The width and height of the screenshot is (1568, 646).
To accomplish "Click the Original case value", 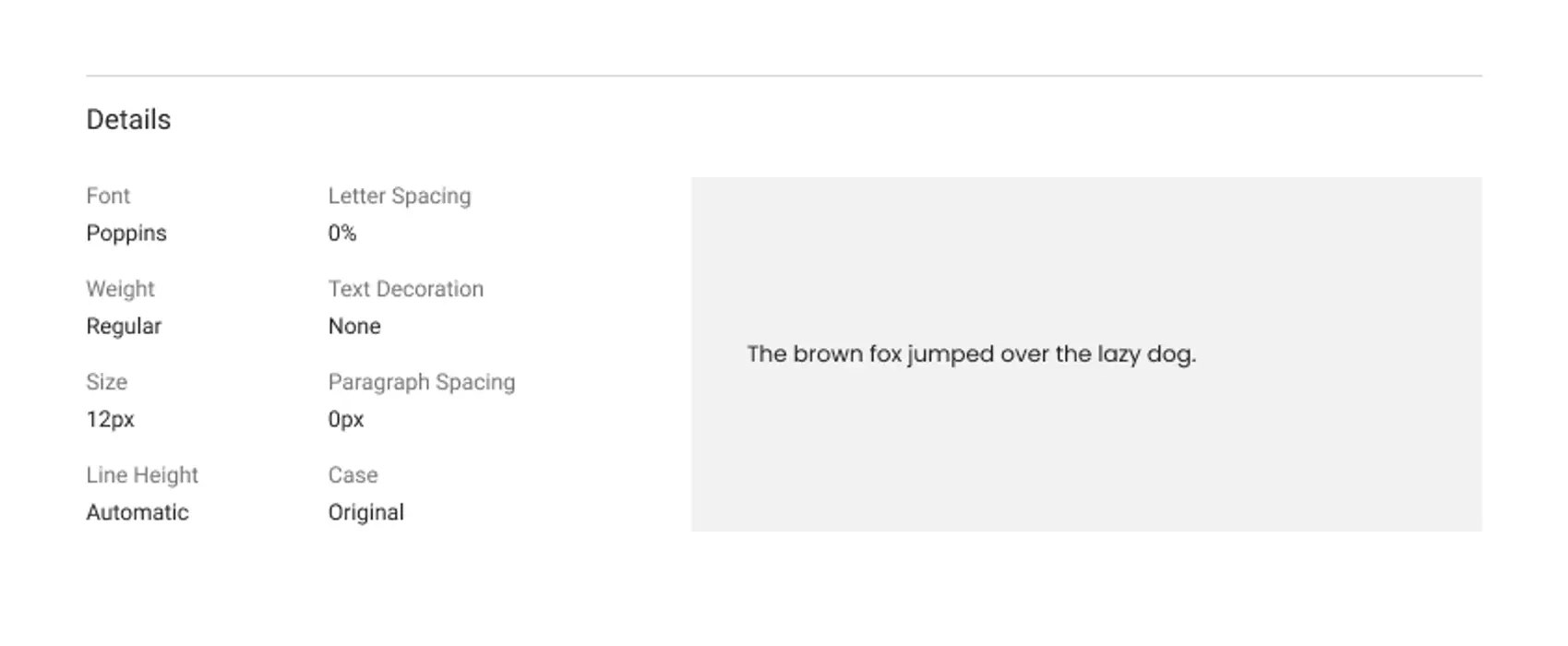I will click(365, 512).
